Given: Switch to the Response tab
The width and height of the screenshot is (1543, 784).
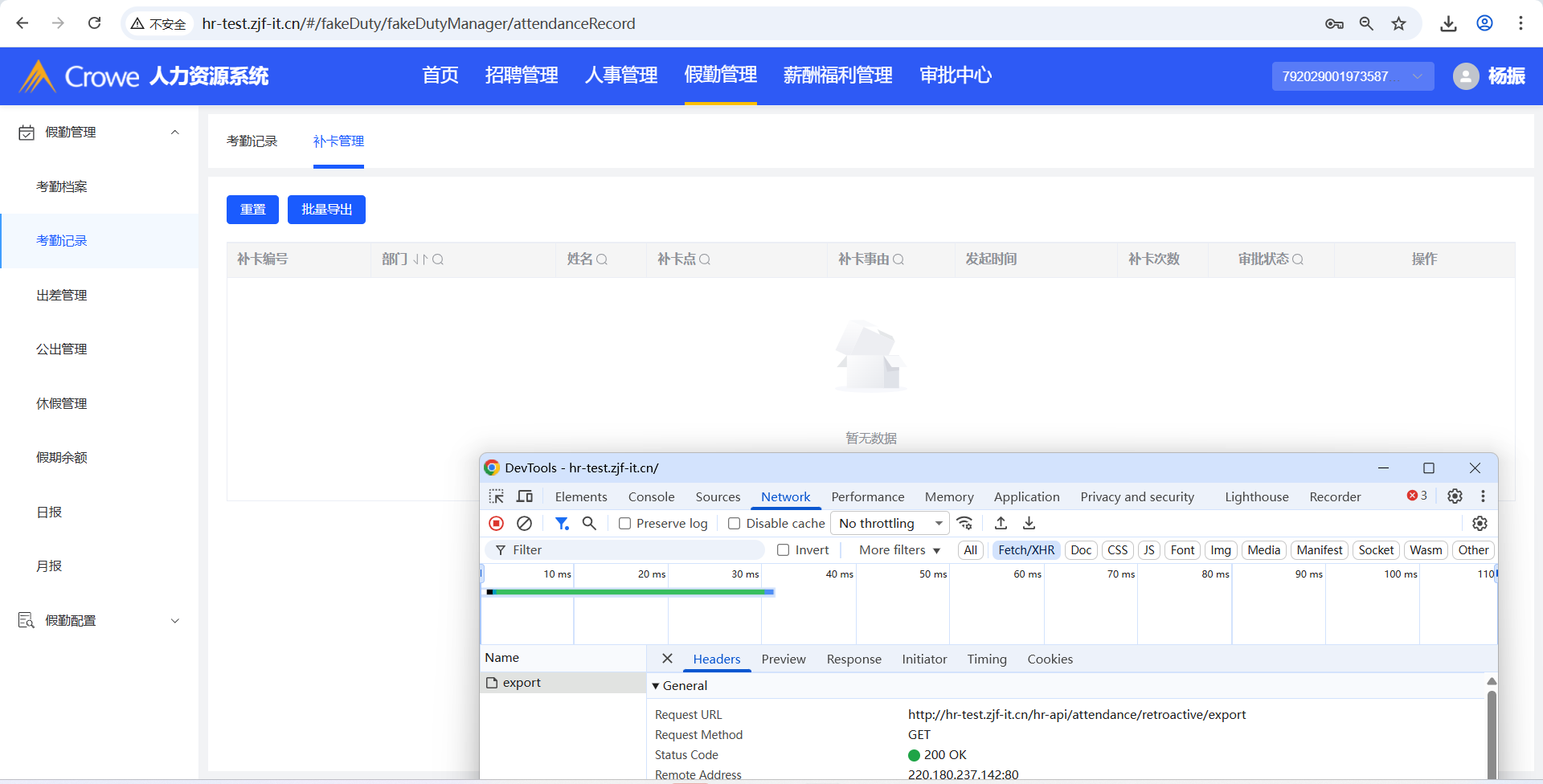Looking at the screenshot, I should [853, 659].
